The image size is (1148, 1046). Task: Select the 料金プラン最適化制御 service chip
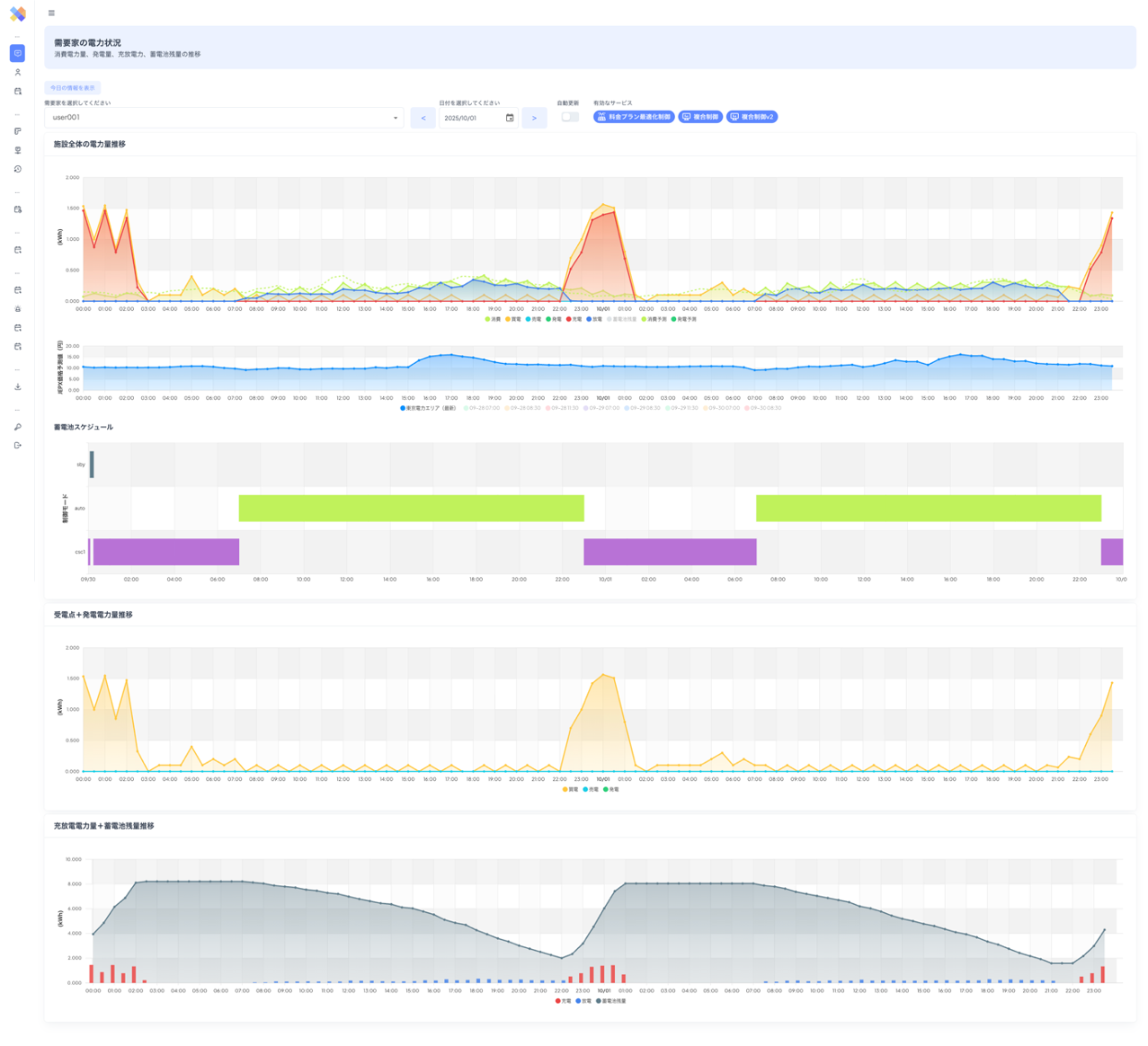pyautogui.click(x=634, y=117)
